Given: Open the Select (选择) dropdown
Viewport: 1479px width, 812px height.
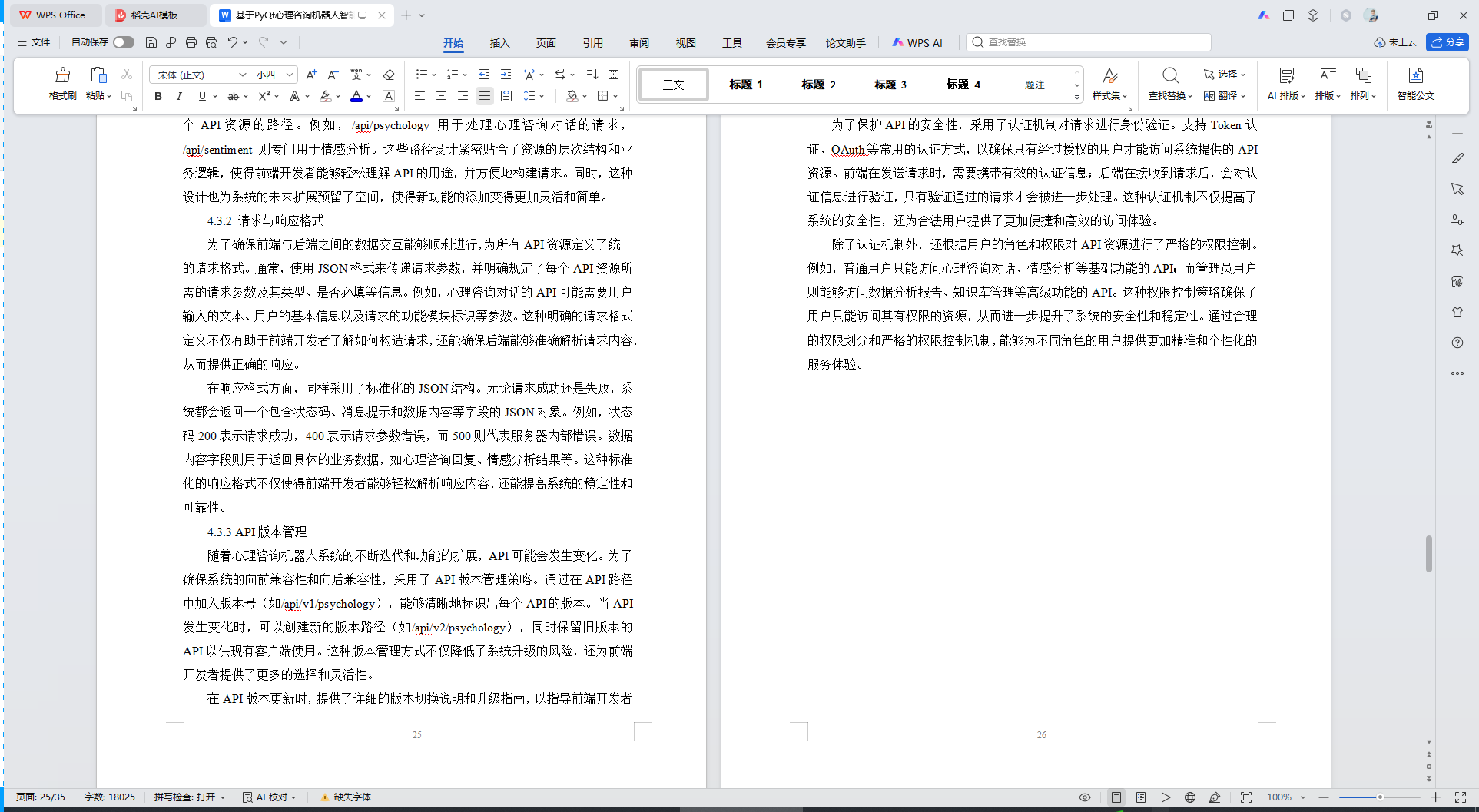Looking at the screenshot, I should pos(1225,75).
